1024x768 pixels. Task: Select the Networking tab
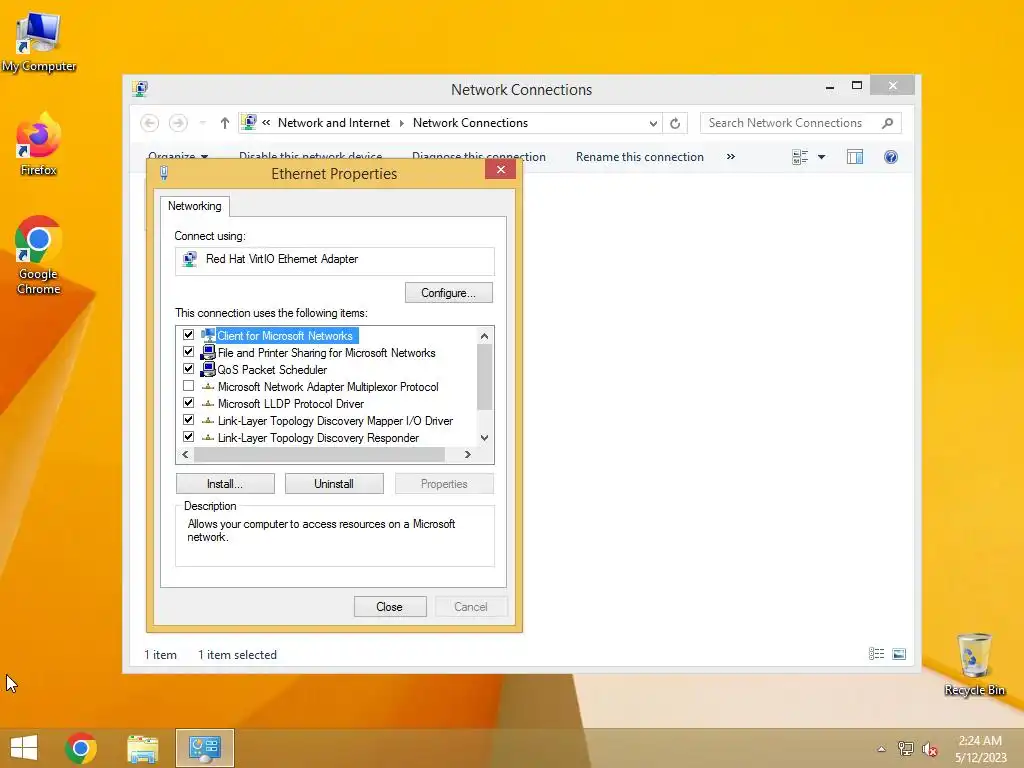pyautogui.click(x=195, y=206)
